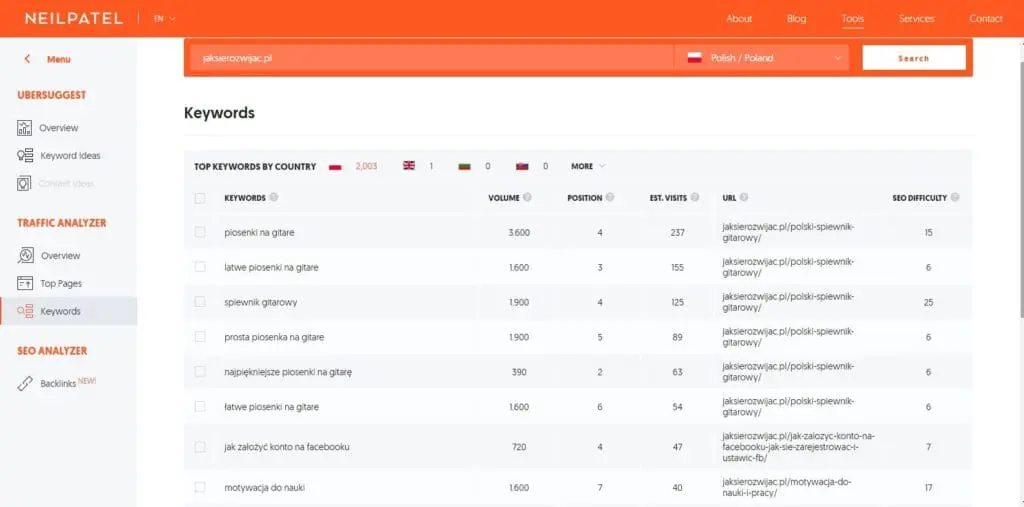Select the Bulgaria flag keywords
Viewport: 1024px width, 507px height.
[x=464, y=167]
